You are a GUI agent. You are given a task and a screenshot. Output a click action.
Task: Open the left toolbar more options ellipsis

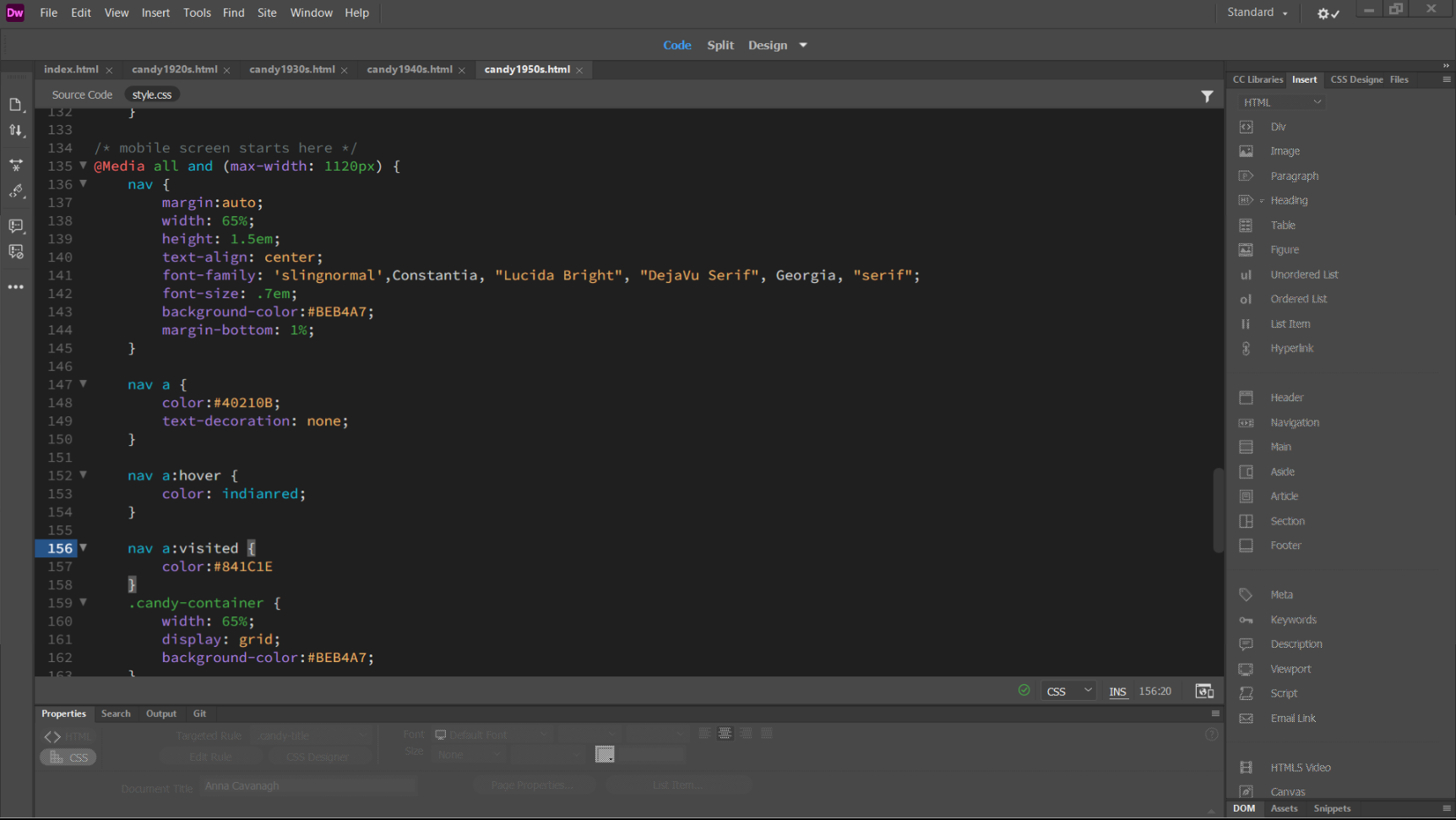click(x=15, y=287)
